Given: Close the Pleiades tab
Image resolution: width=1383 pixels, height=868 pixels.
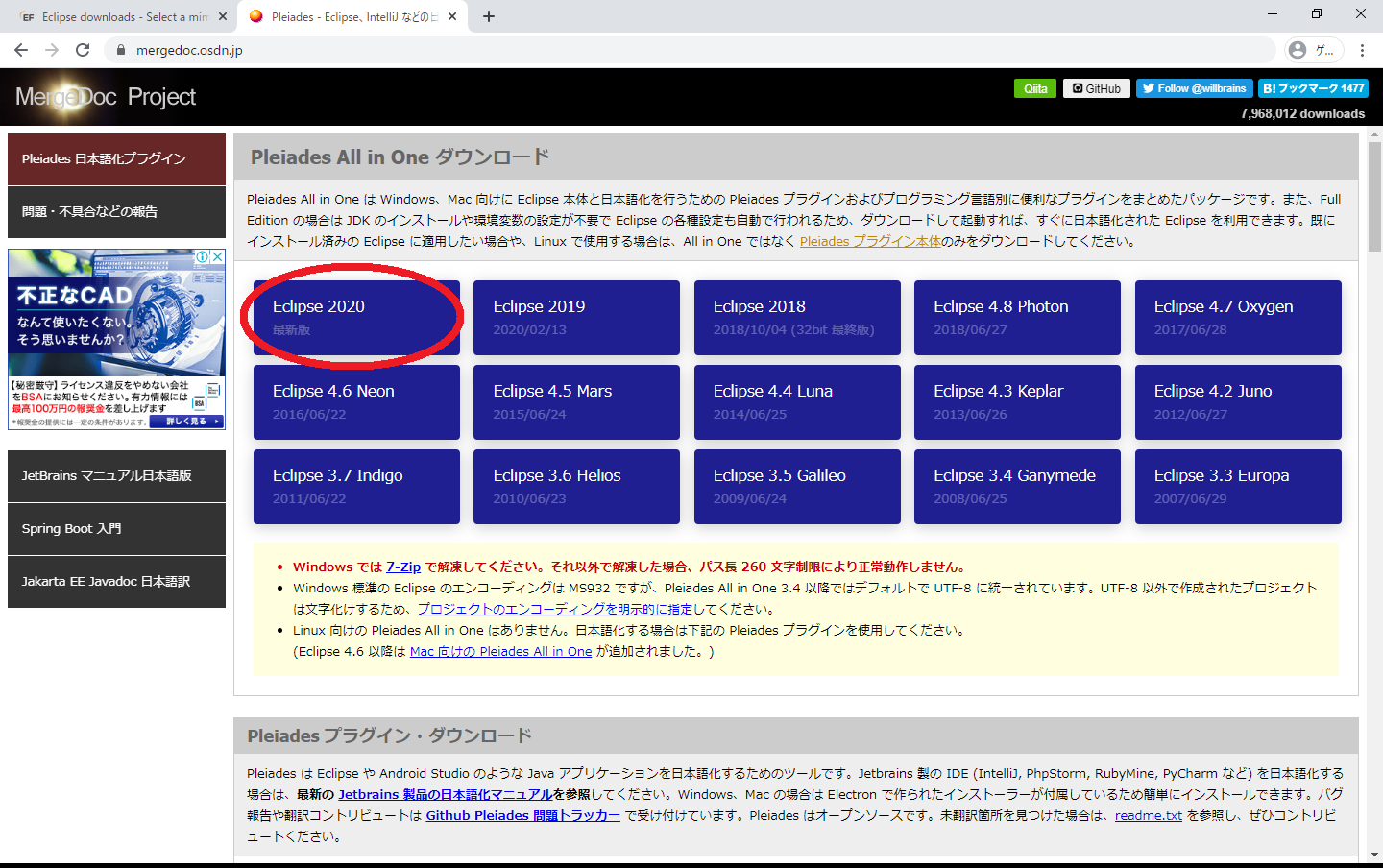Looking at the screenshot, I should 452,16.
